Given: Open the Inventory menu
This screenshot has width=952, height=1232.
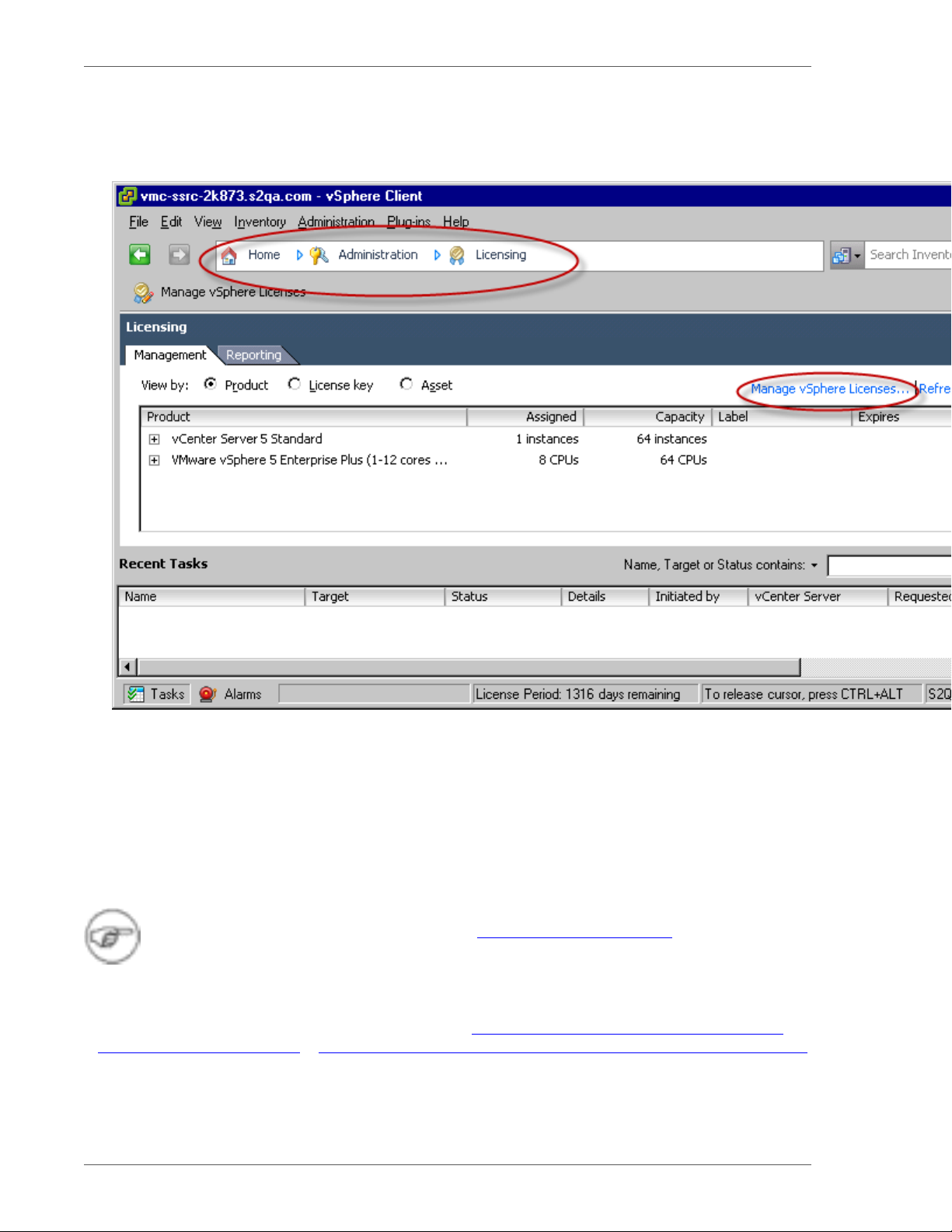Looking at the screenshot, I should [260, 222].
